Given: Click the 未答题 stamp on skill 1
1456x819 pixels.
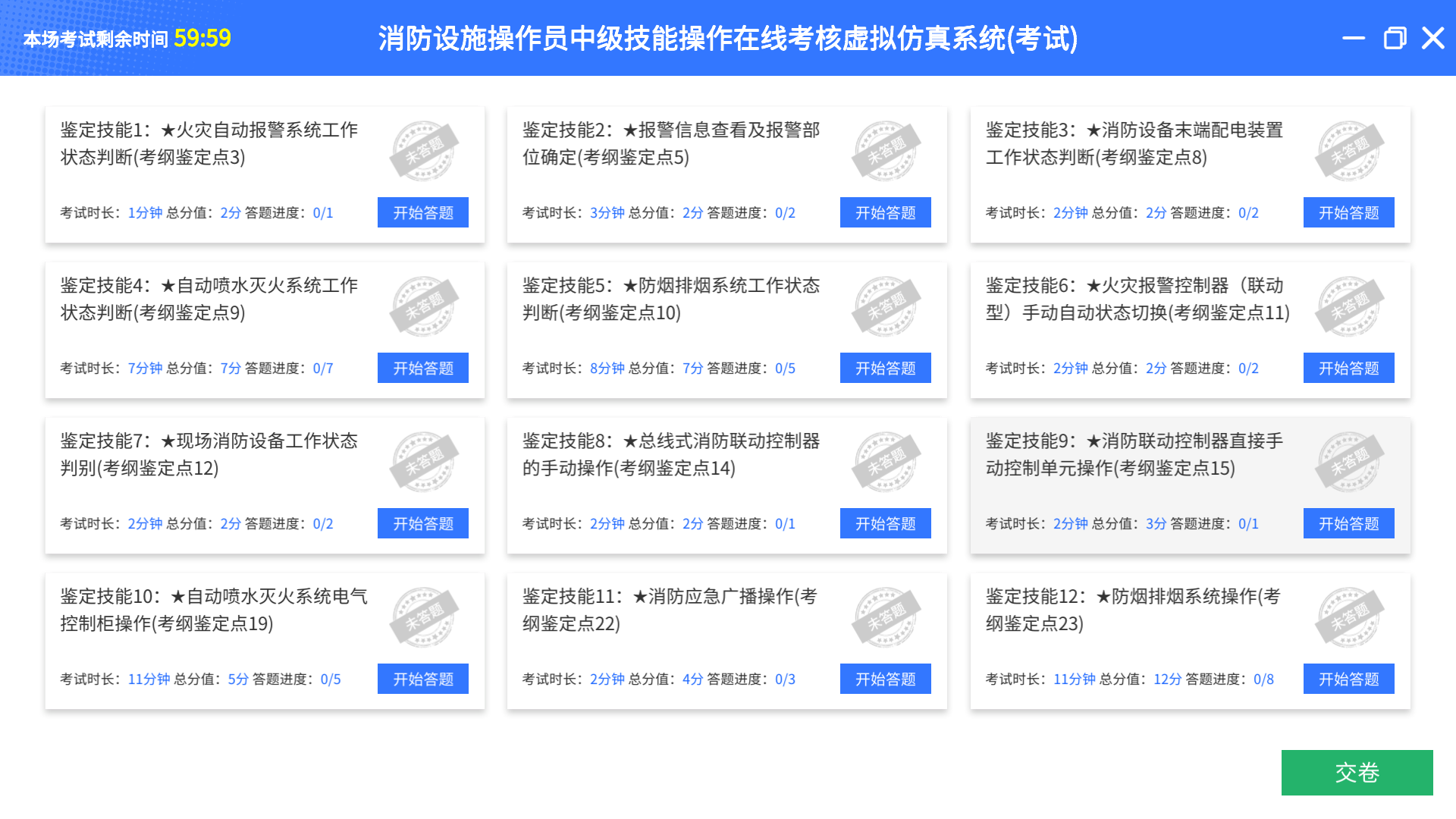Looking at the screenshot, I should pyautogui.click(x=423, y=151).
